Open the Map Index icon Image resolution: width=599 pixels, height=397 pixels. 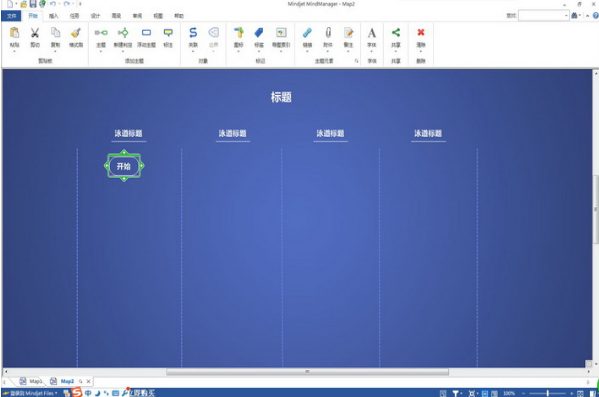(x=281, y=33)
